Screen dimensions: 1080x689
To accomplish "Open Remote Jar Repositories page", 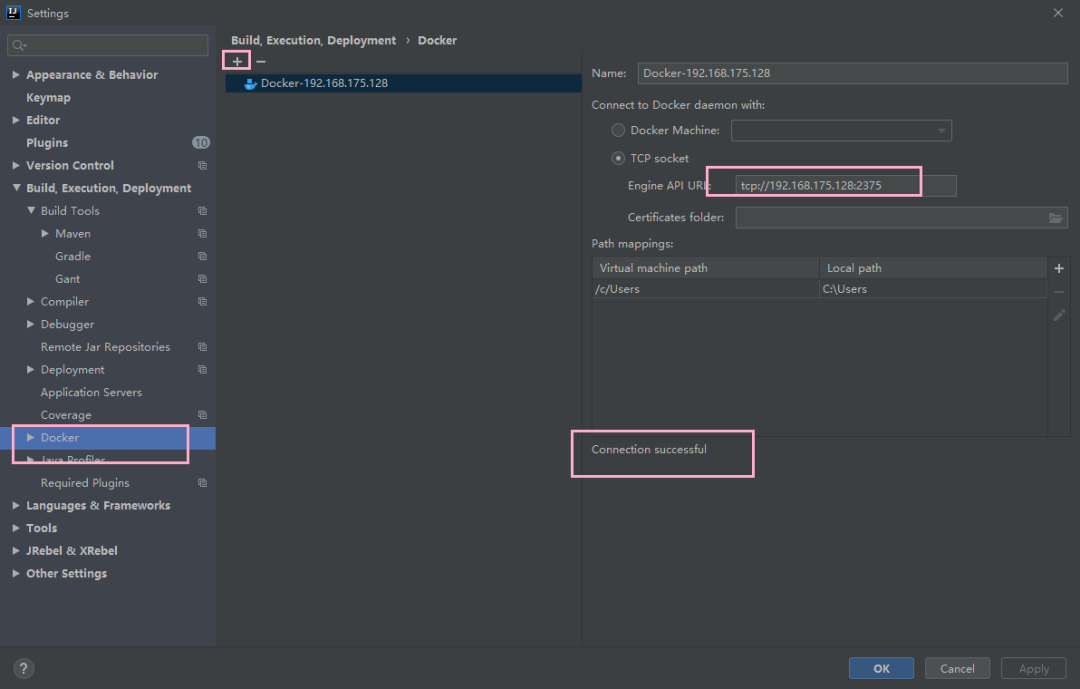I will pyautogui.click(x=105, y=347).
